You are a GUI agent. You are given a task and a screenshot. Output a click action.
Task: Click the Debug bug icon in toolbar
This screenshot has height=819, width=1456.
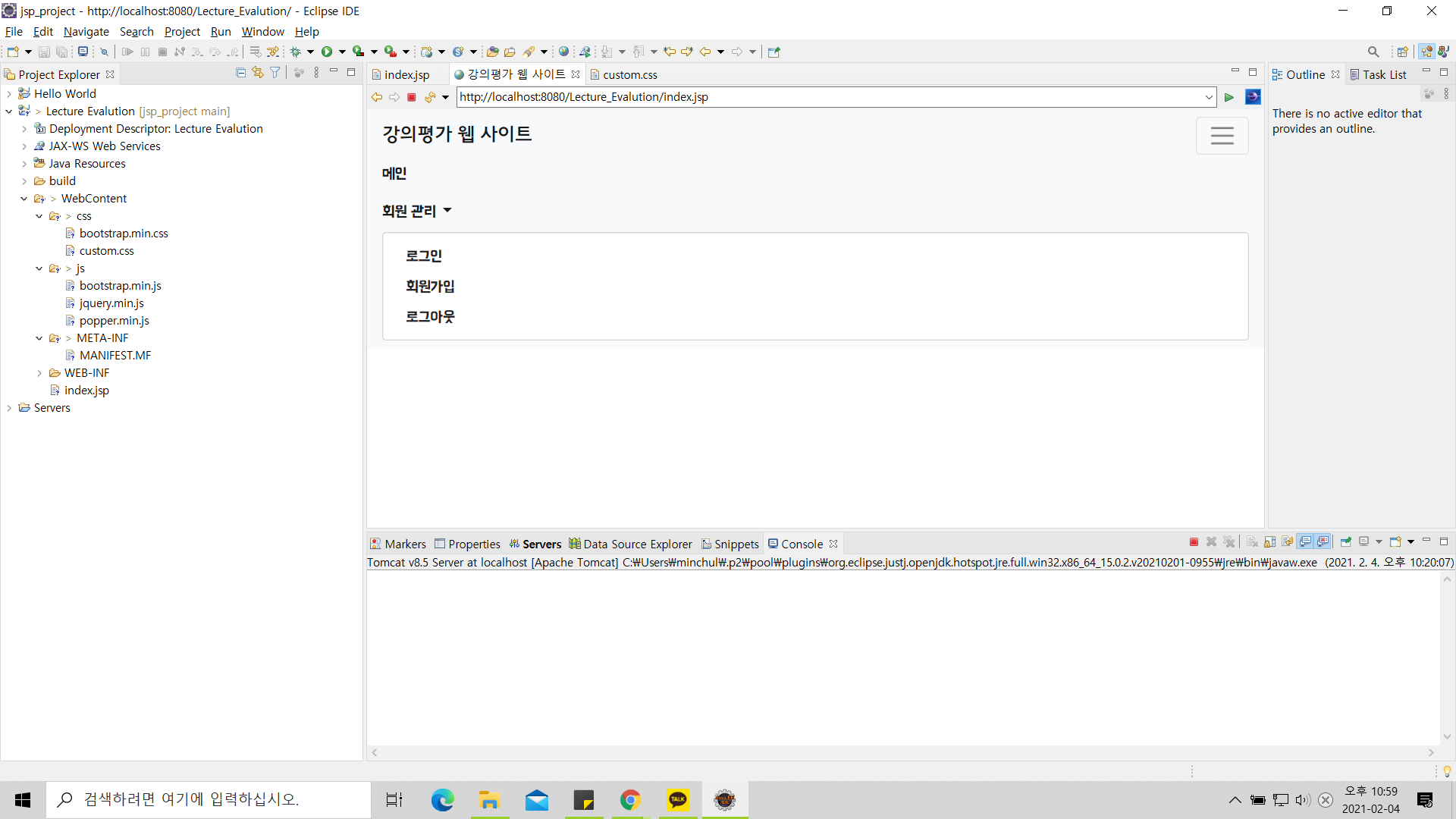[296, 52]
